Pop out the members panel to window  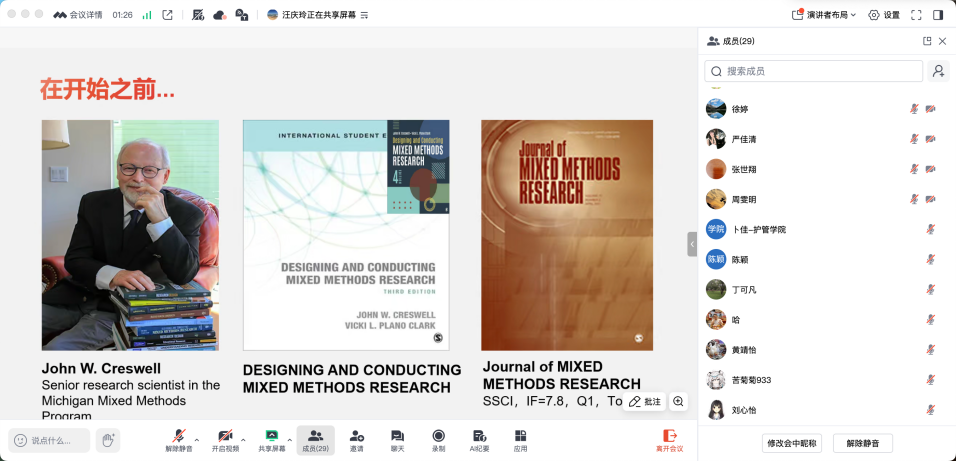pos(927,41)
